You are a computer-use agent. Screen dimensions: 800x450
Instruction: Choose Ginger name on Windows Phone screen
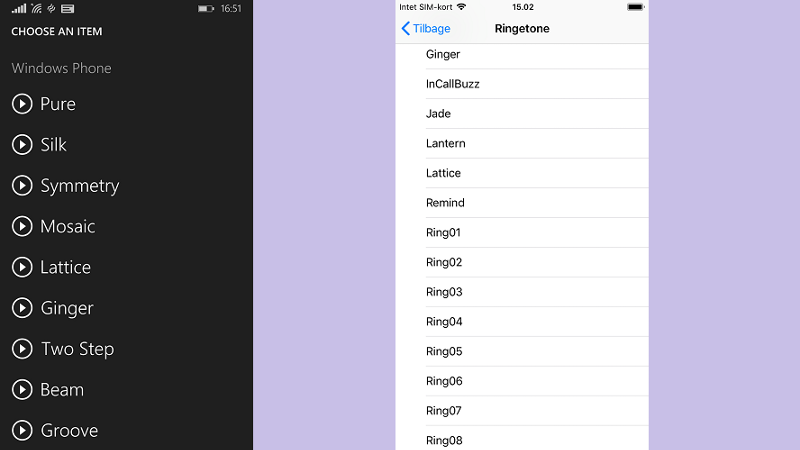[x=67, y=309]
